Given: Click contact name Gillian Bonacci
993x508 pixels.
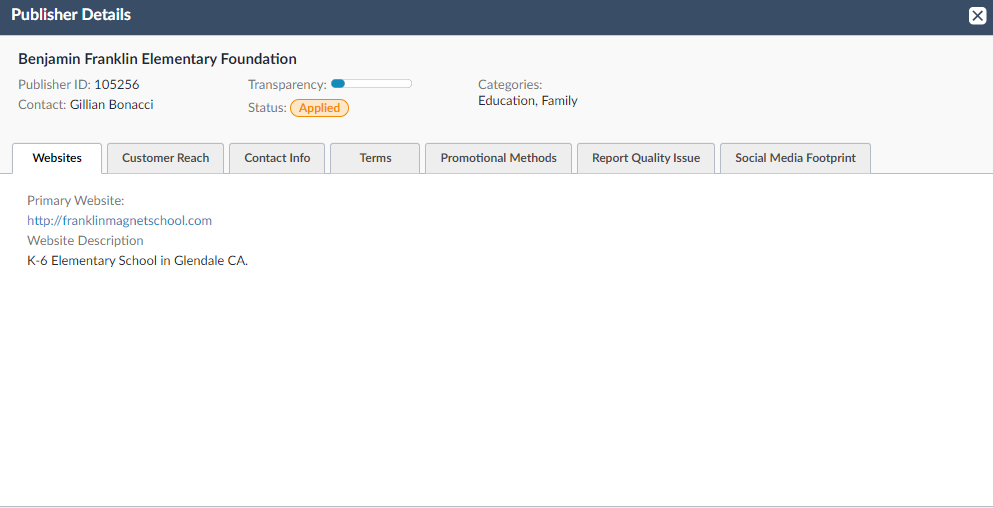Looking at the screenshot, I should 111,105.
